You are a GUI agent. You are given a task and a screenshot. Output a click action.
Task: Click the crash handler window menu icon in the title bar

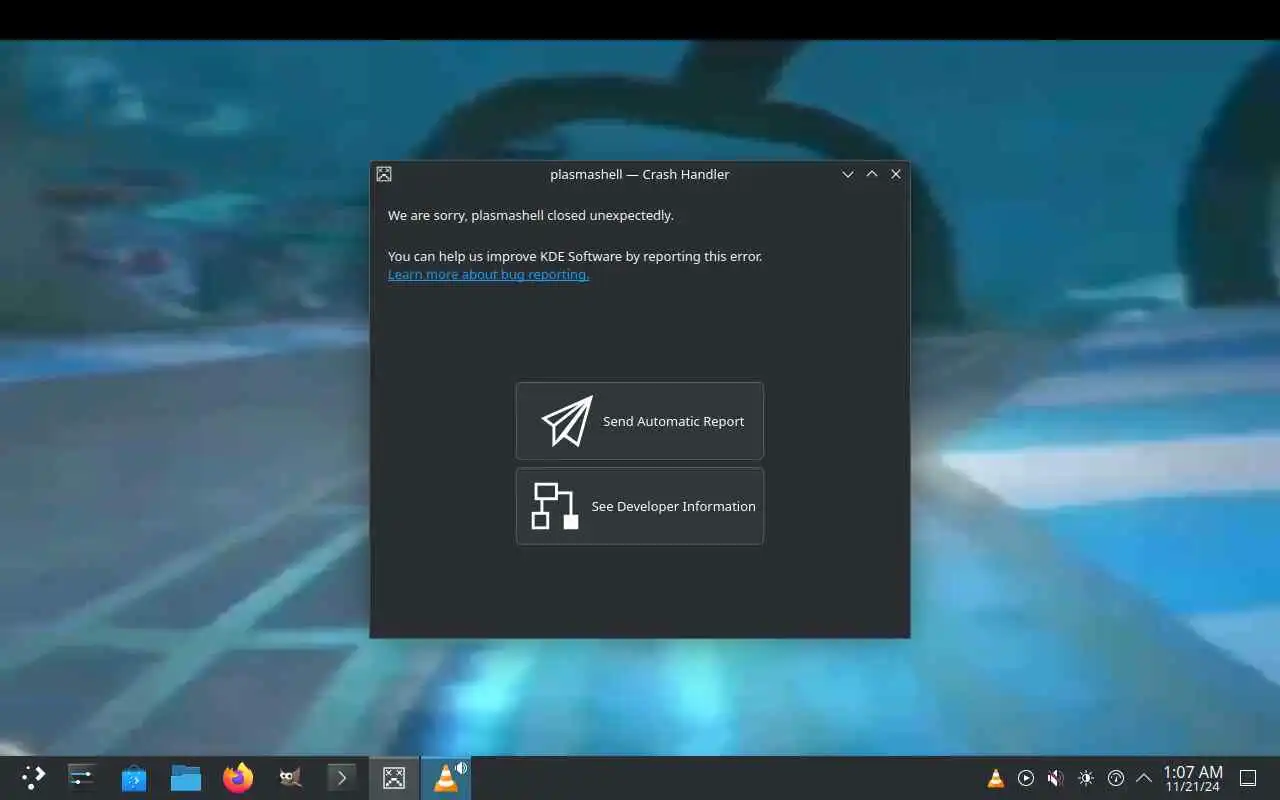384,174
